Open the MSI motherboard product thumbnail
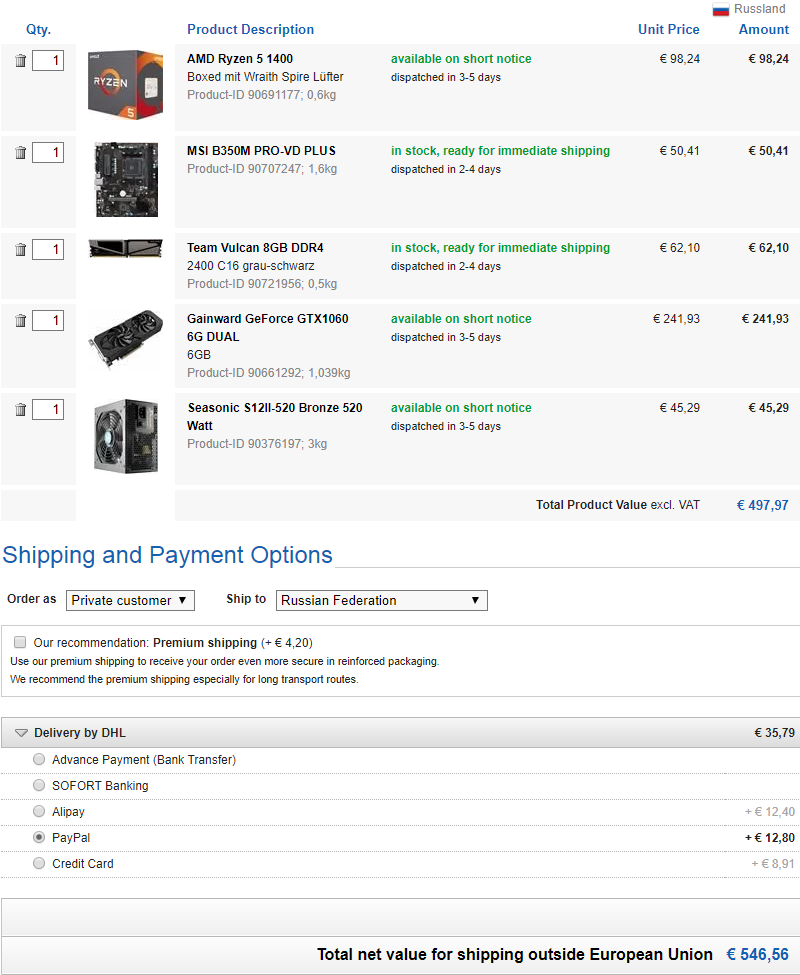This screenshot has width=800, height=975. click(125, 179)
